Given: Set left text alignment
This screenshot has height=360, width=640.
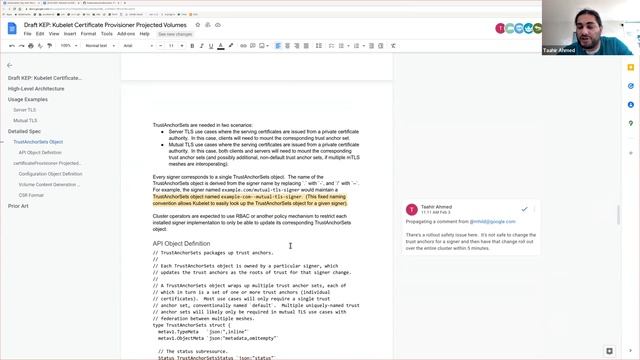Looking at the screenshot, I should coord(278,46).
